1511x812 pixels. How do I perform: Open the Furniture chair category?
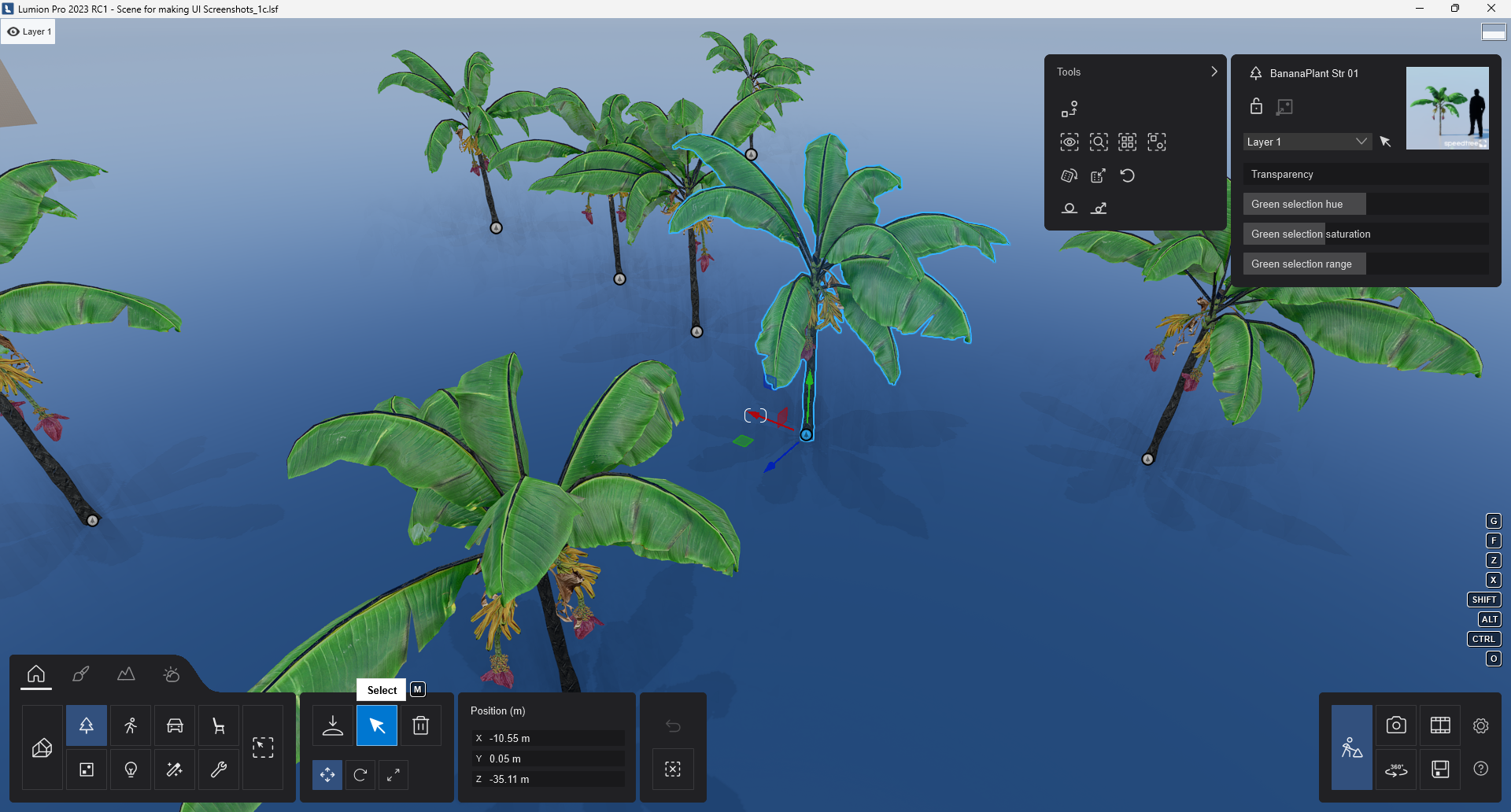219,725
